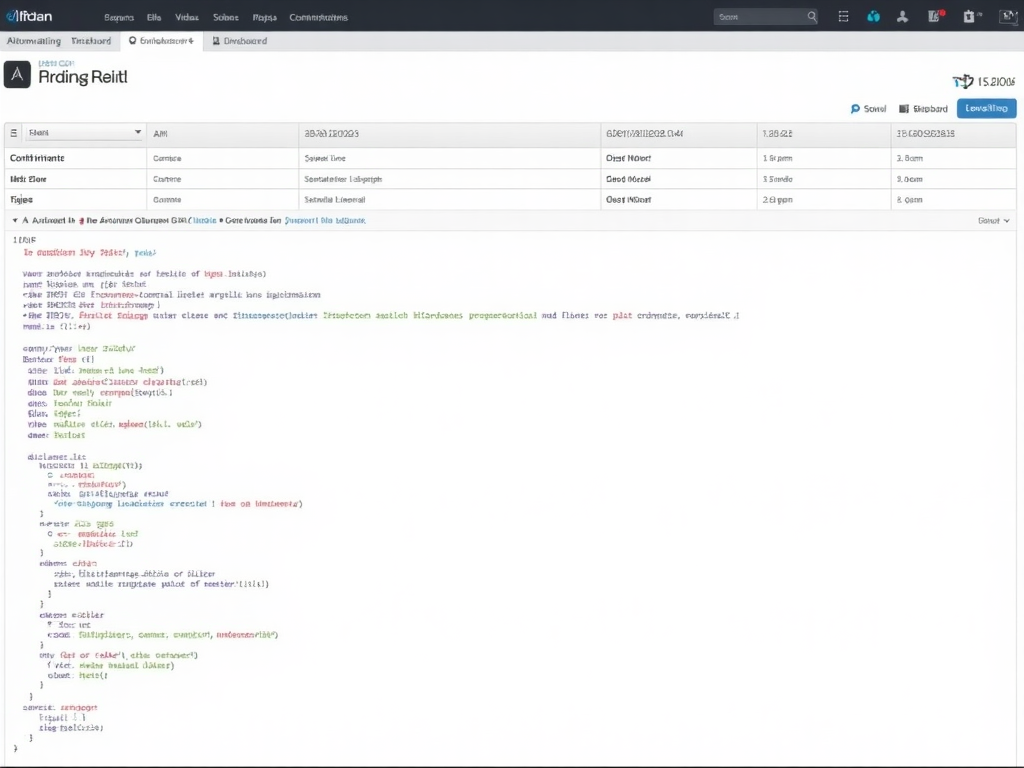The image size is (1024, 768).
Task: Click the labeled speech-bubble button left of blue button
Action: click(868, 108)
